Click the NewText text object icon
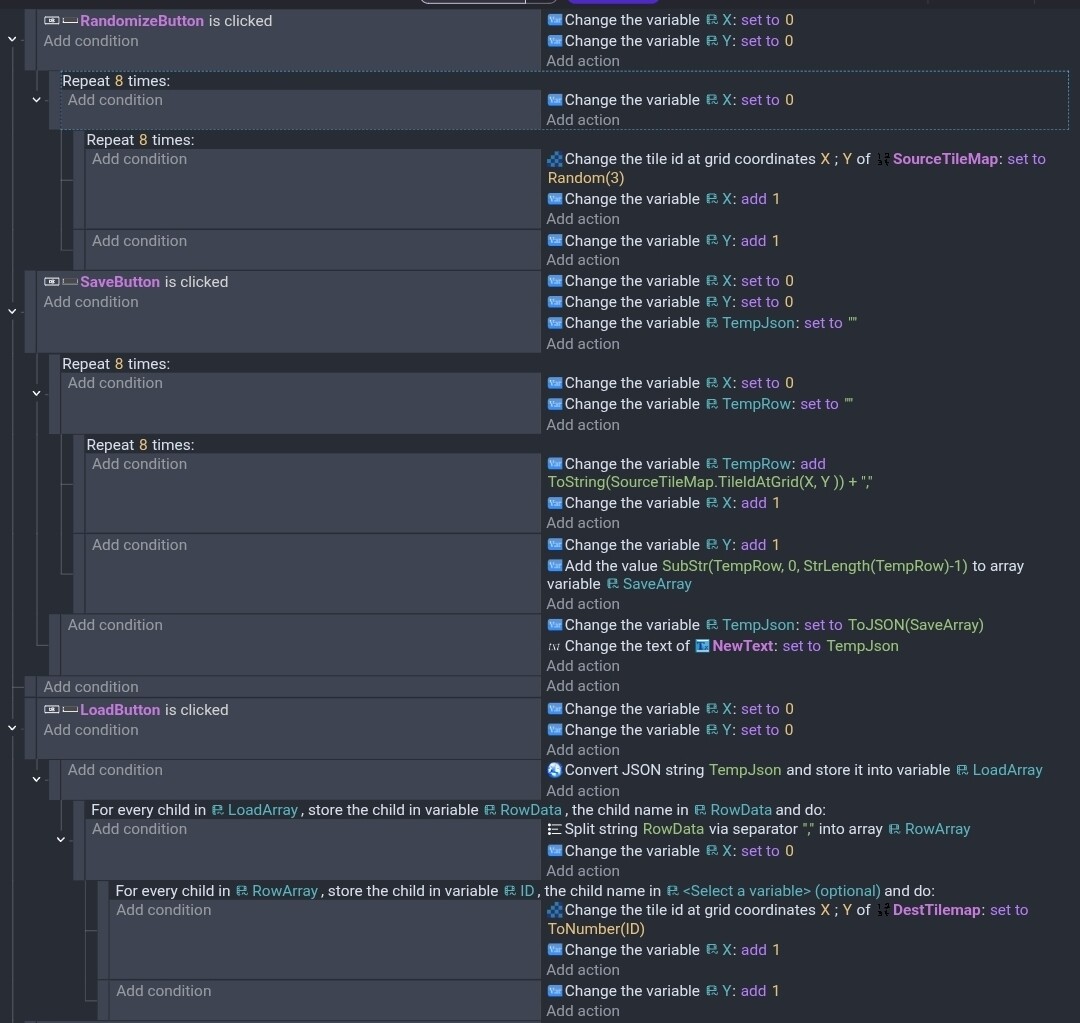The width and height of the screenshot is (1080, 1023). point(702,646)
